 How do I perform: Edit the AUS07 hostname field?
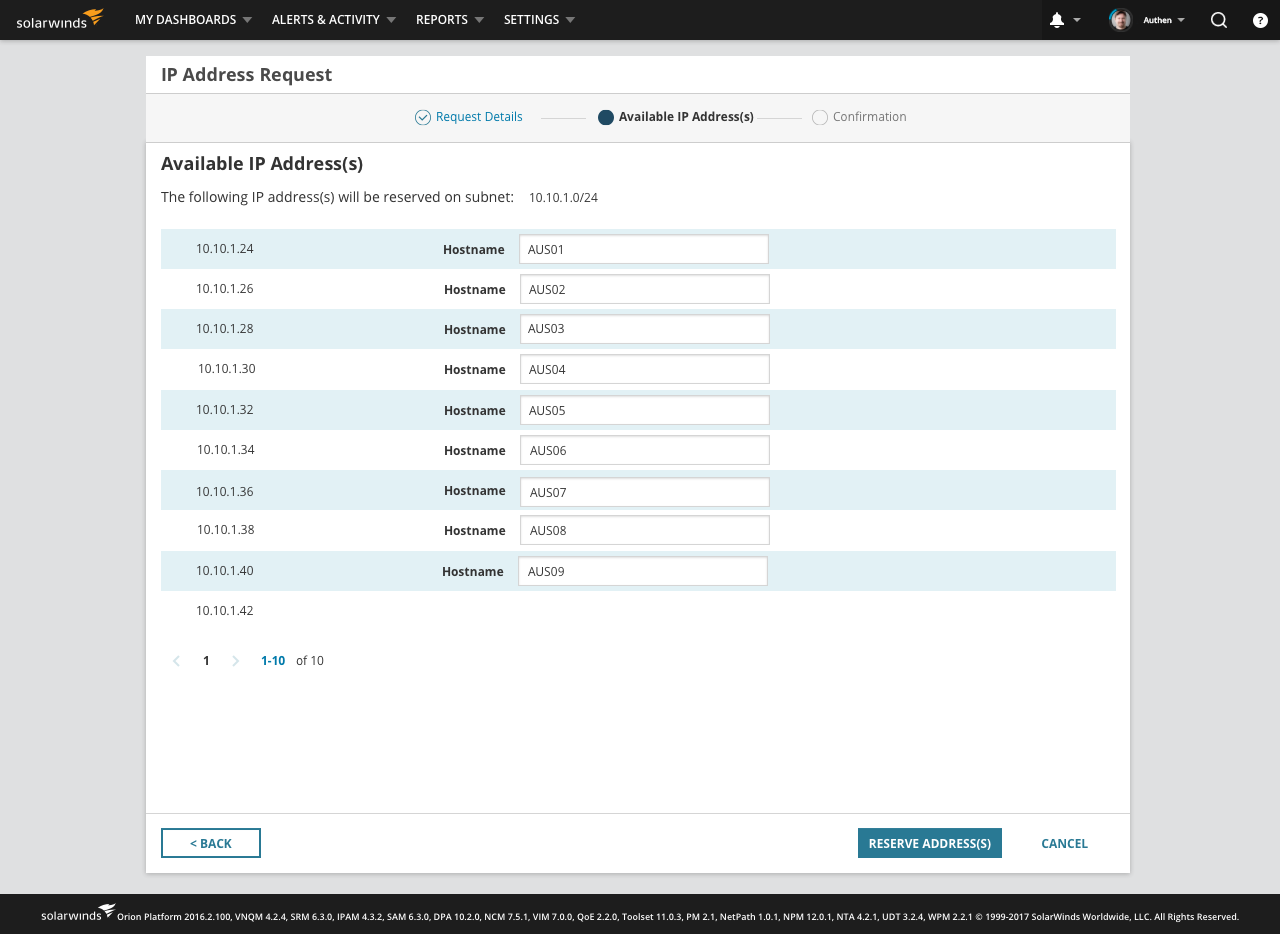pos(645,492)
